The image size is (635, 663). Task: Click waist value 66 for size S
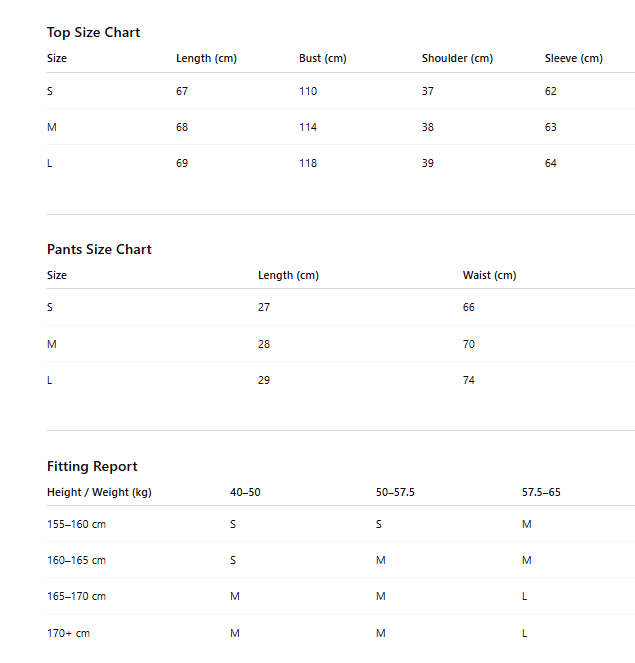tap(468, 307)
